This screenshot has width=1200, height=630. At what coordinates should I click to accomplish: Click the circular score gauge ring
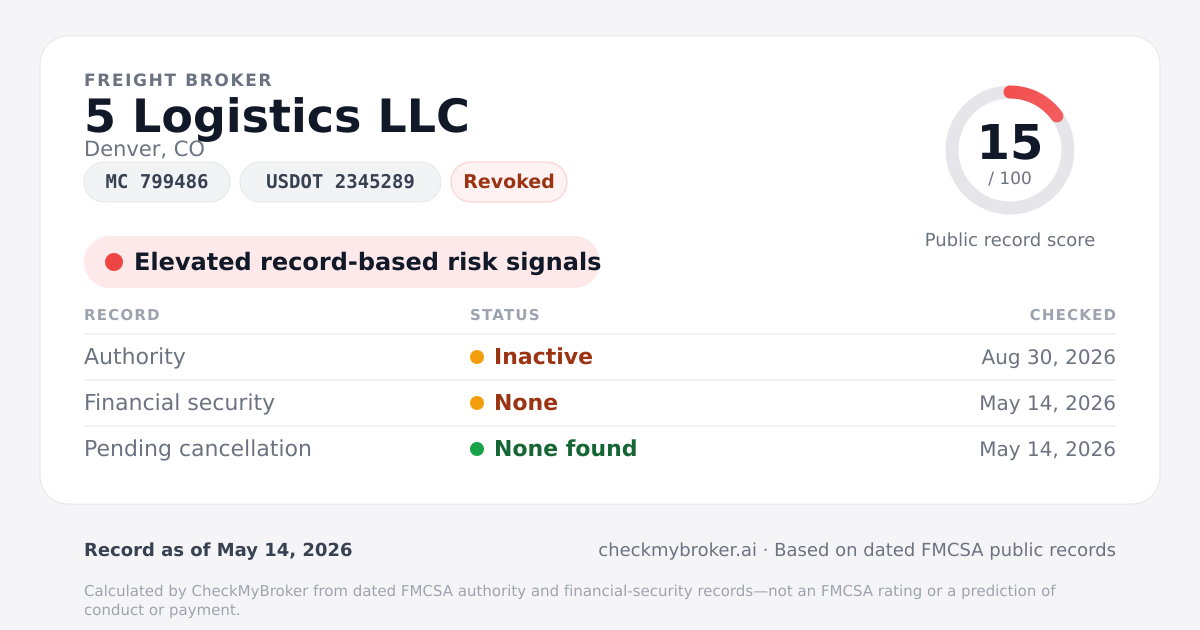click(1010, 150)
